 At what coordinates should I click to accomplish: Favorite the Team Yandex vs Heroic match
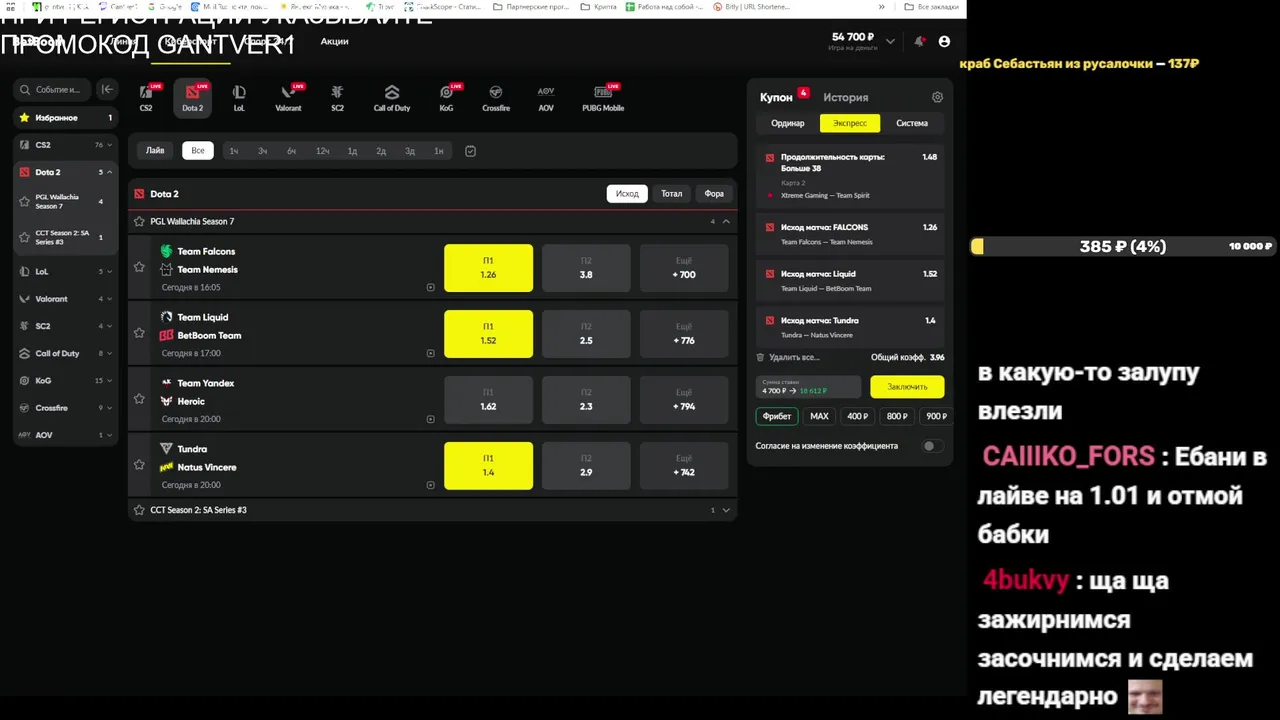pyautogui.click(x=139, y=399)
